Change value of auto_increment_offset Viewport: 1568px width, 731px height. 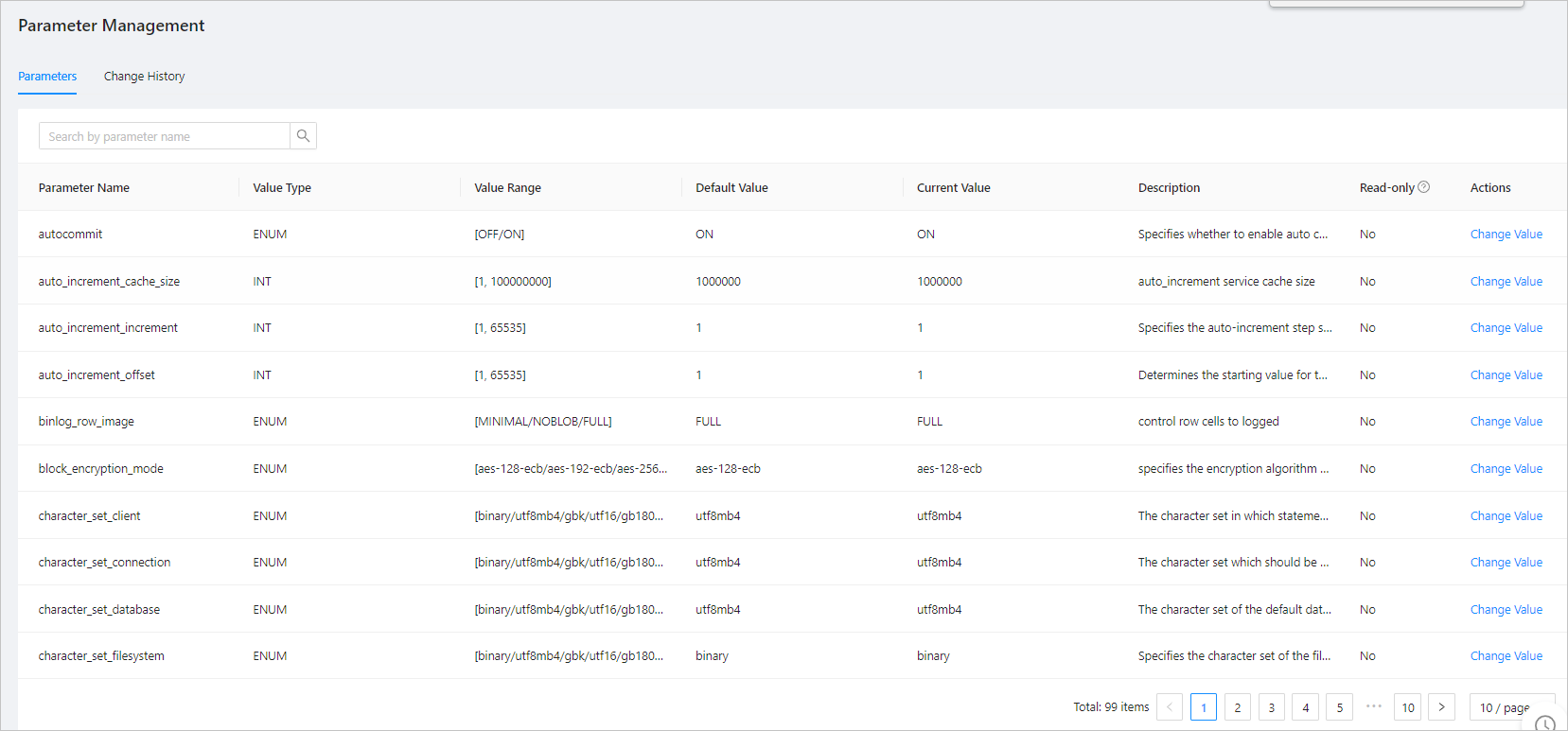coord(1506,375)
